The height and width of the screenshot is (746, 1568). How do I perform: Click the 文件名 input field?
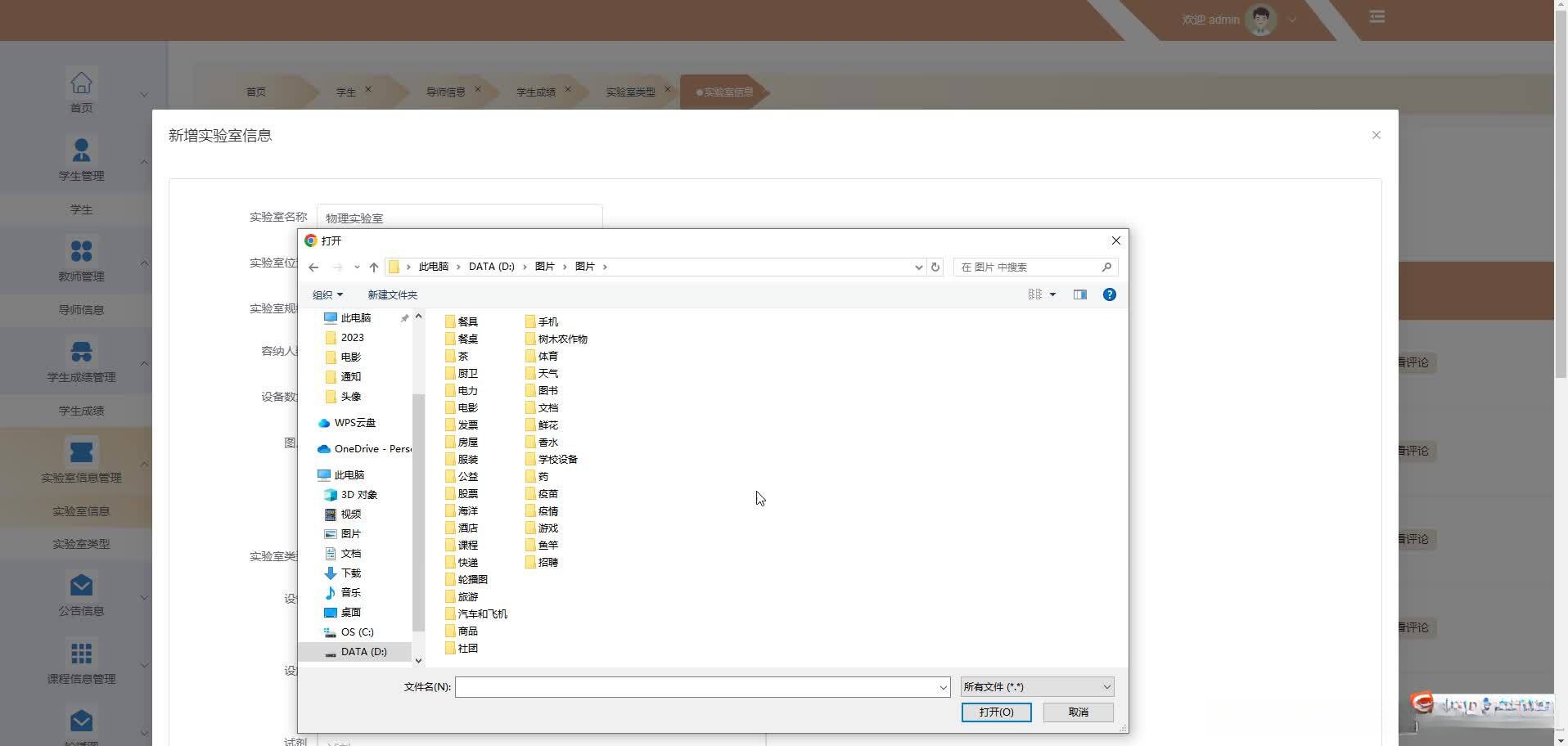[x=696, y=687]
